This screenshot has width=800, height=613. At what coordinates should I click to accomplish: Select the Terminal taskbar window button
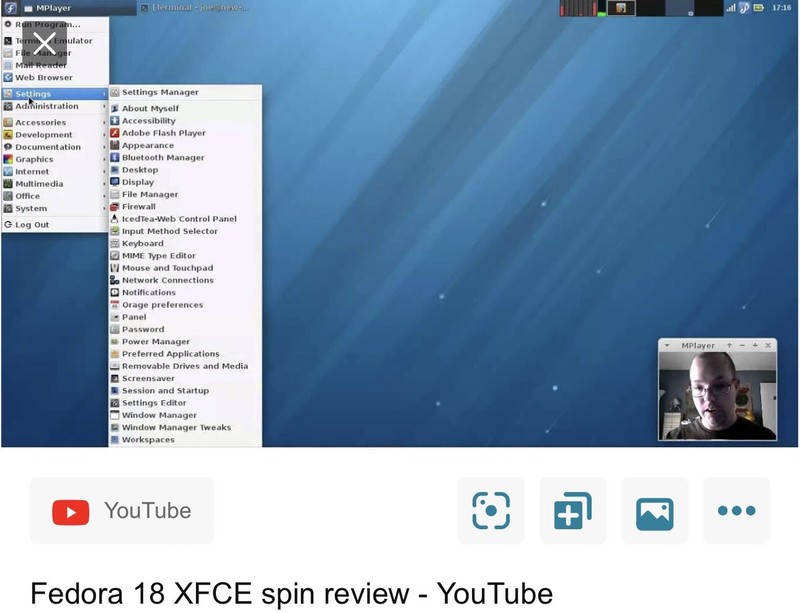coord(195,8)
